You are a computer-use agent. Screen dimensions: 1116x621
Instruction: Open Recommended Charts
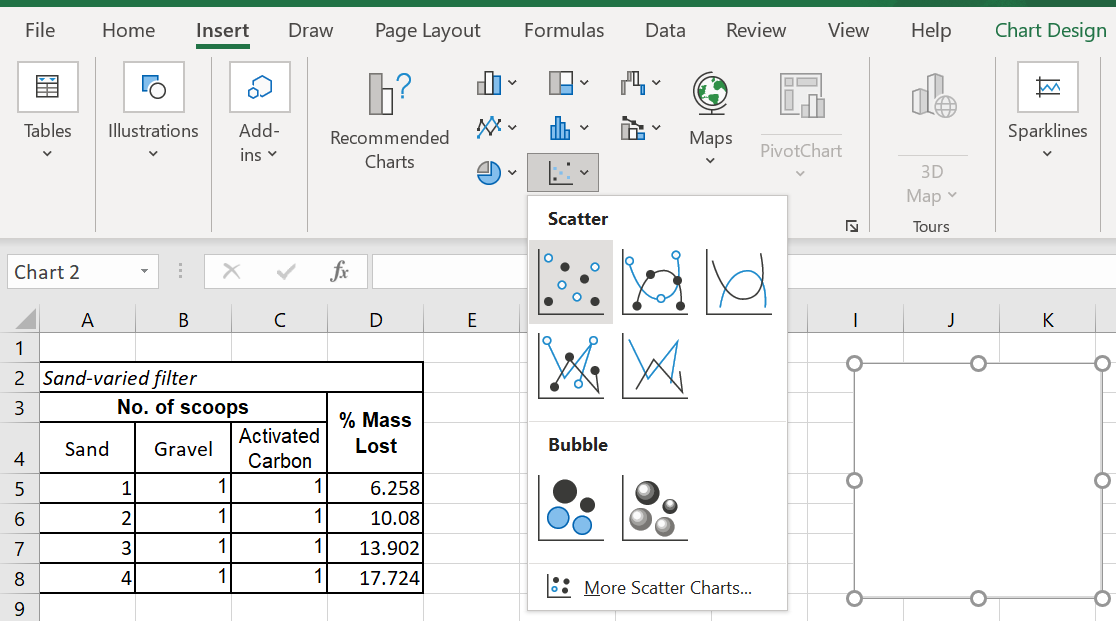389,121
